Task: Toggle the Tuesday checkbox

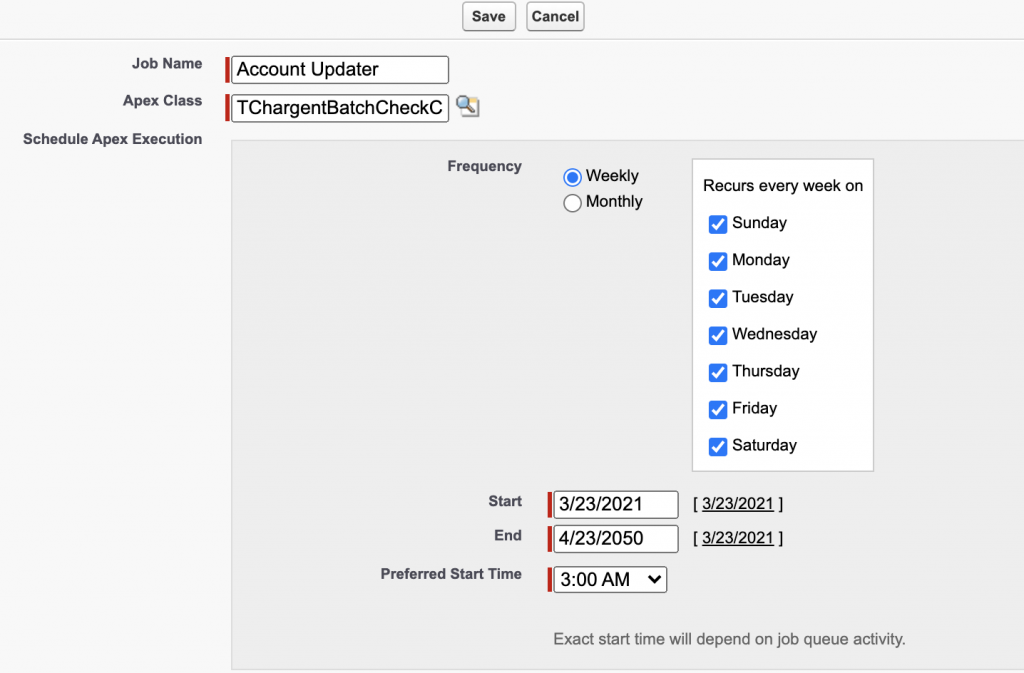Action: tap(718, 298)
